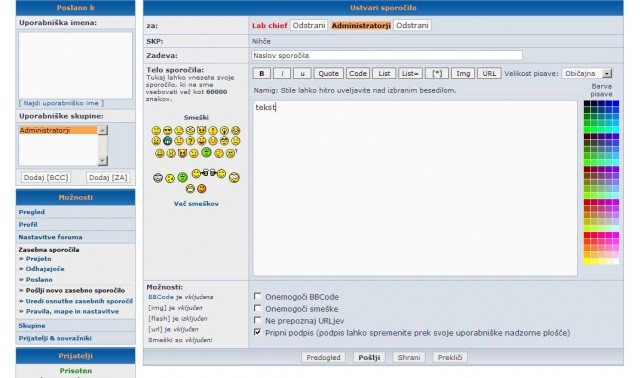The image size is (640, 378).
Task: Click the down arrow of the user groups list
Action: pos(103,160)
